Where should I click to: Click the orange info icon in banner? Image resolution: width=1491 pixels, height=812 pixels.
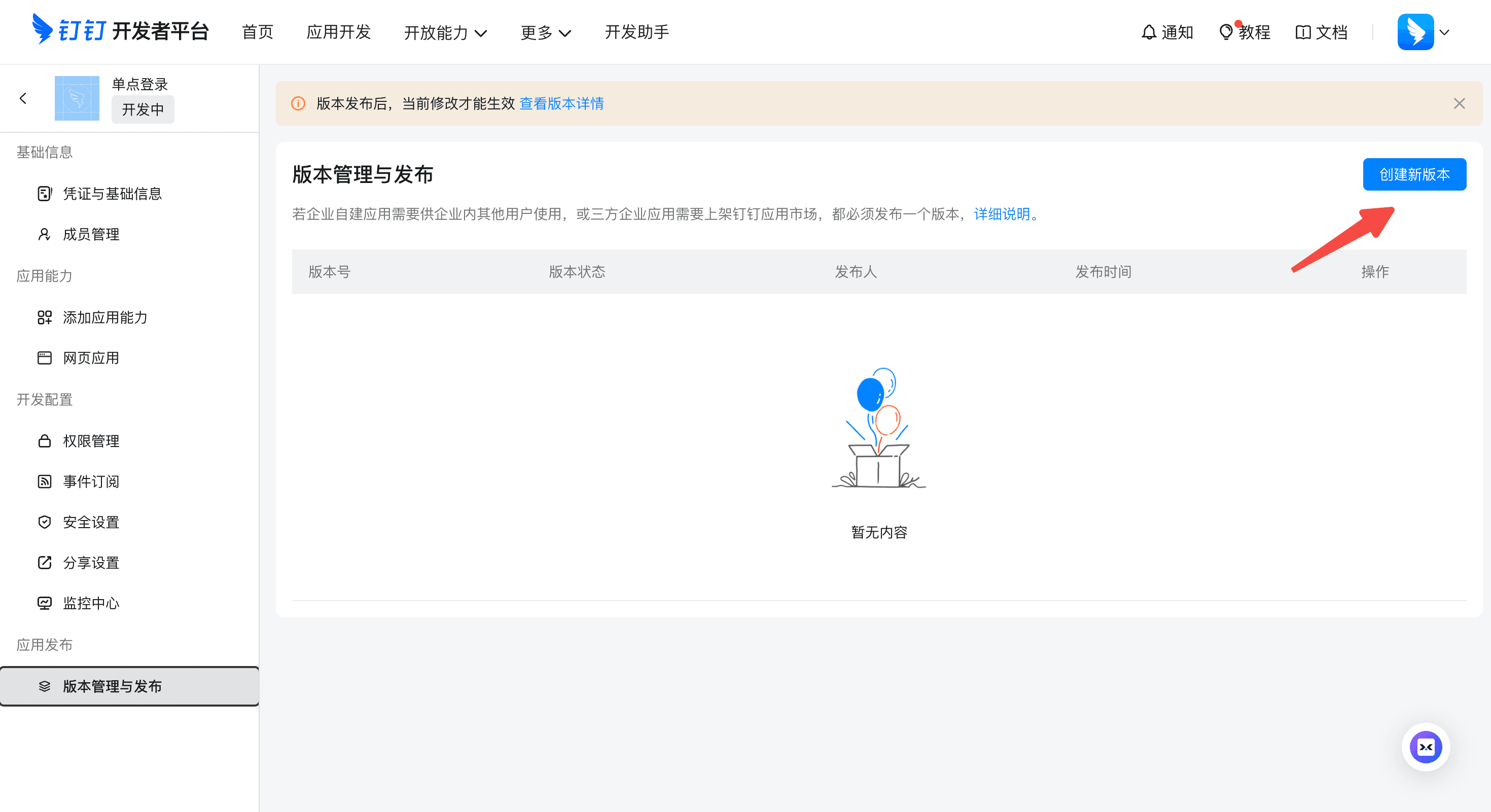coord(298,103)
